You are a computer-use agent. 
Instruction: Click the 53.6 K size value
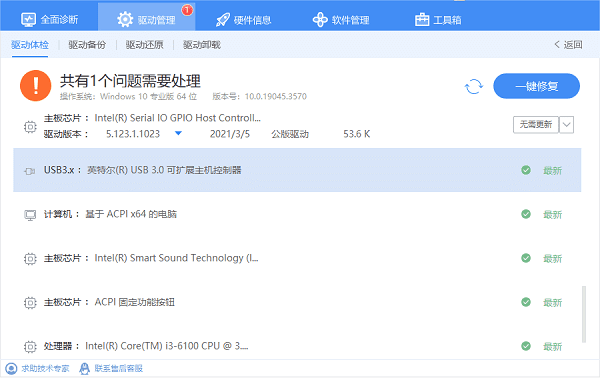click(x=357, y=134)
